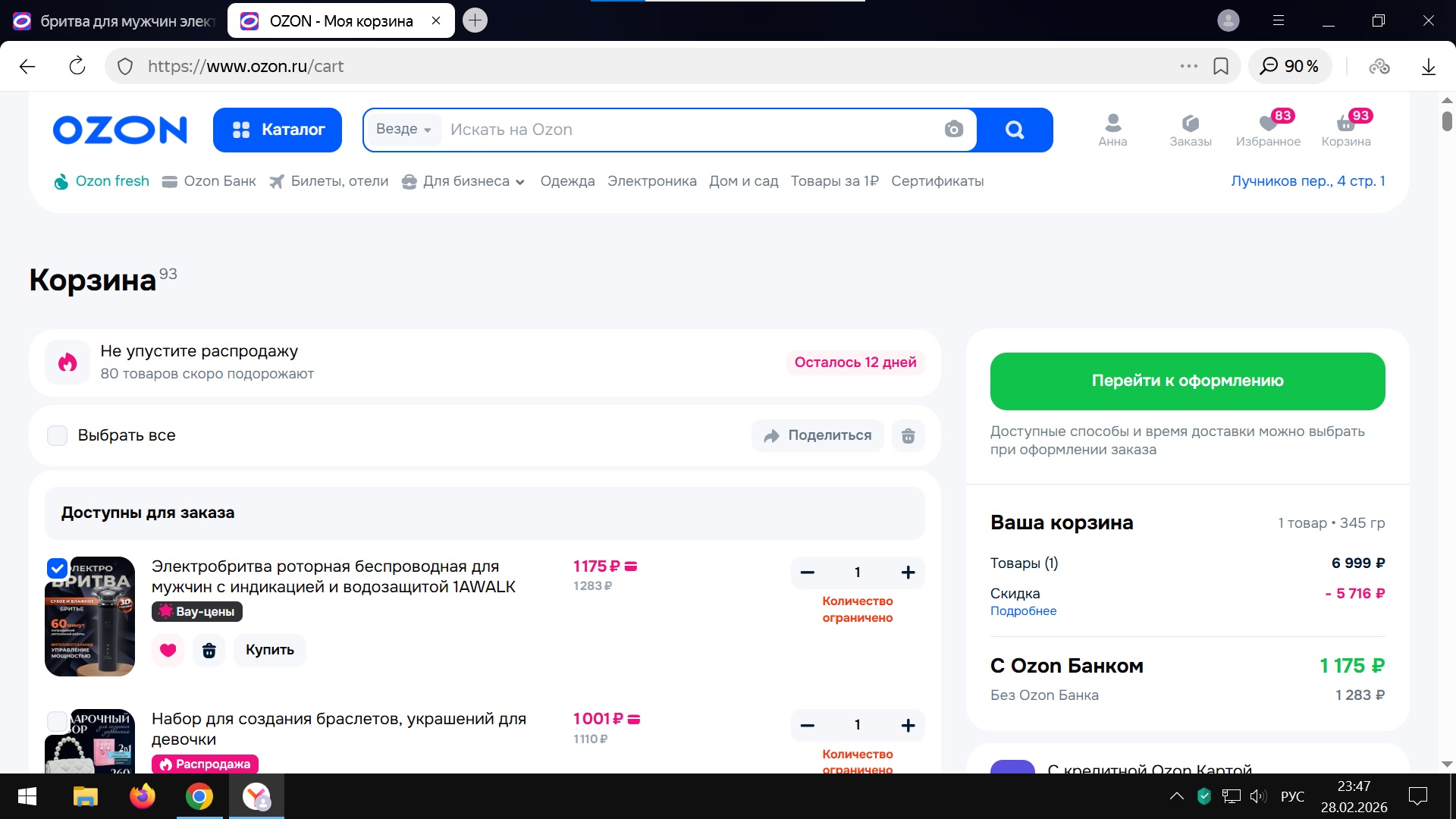This screenshot has height=819, width=1456.
Task: Click the camera image search icon
Action: [953, 130]
